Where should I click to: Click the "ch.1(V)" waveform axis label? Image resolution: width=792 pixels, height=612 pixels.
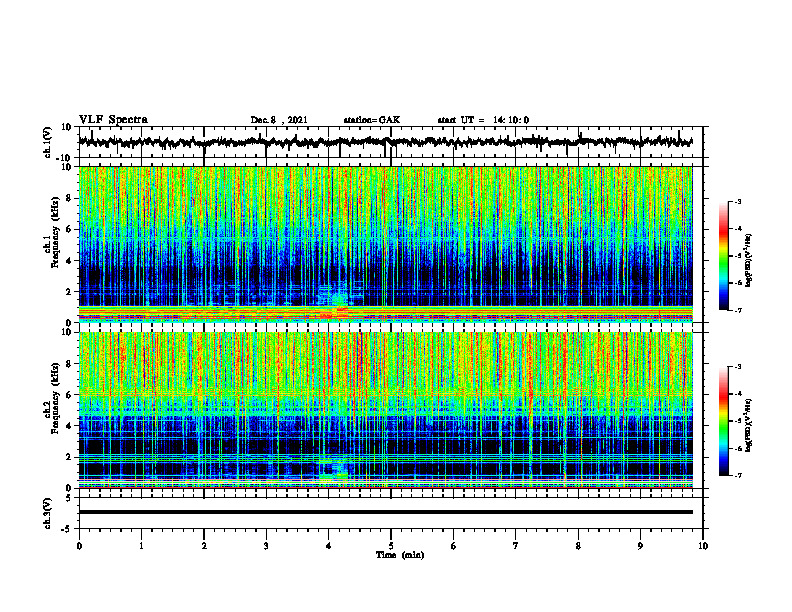click(48, 142)
